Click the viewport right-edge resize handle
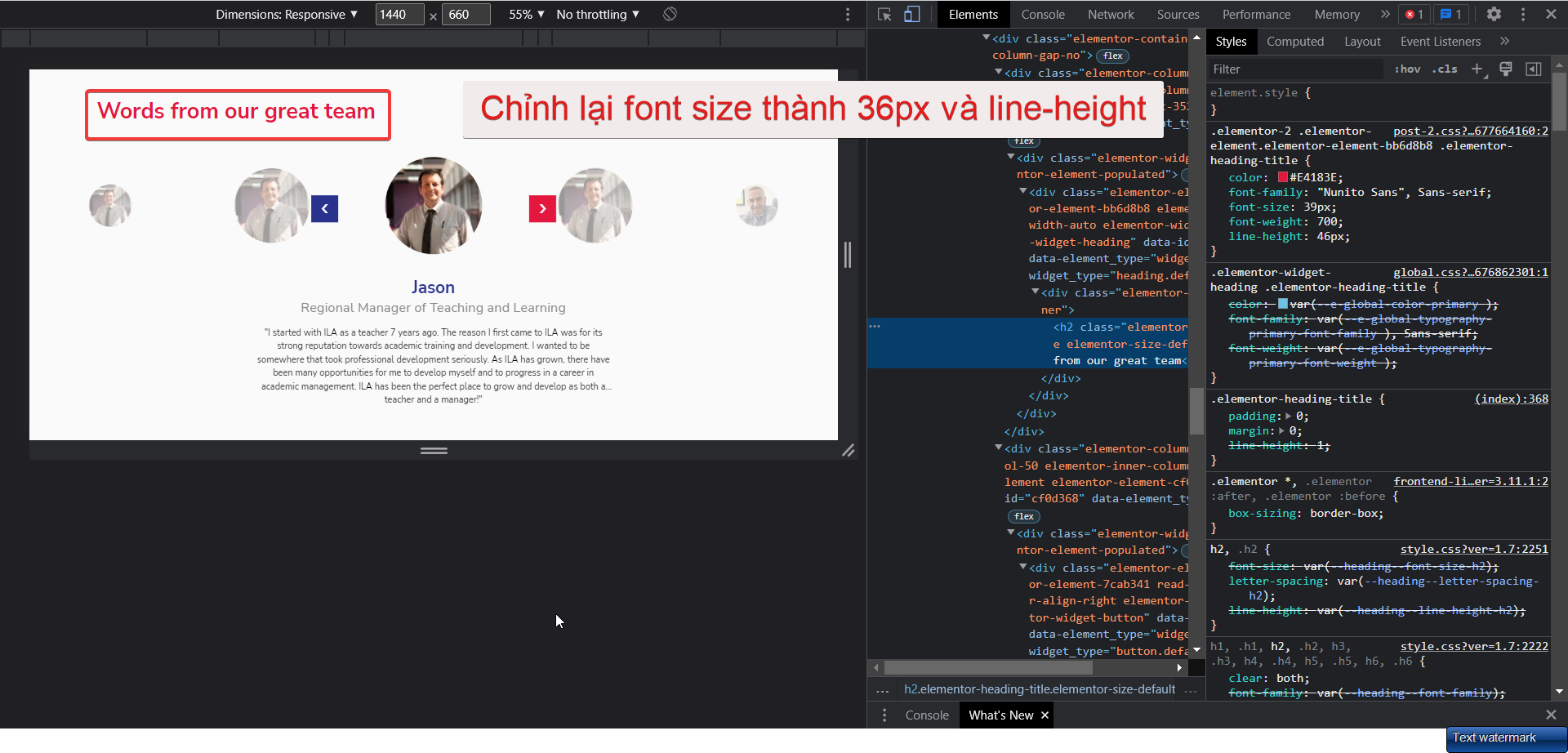This screenshot has height=753, width=1568. click(x=848, y=255)
